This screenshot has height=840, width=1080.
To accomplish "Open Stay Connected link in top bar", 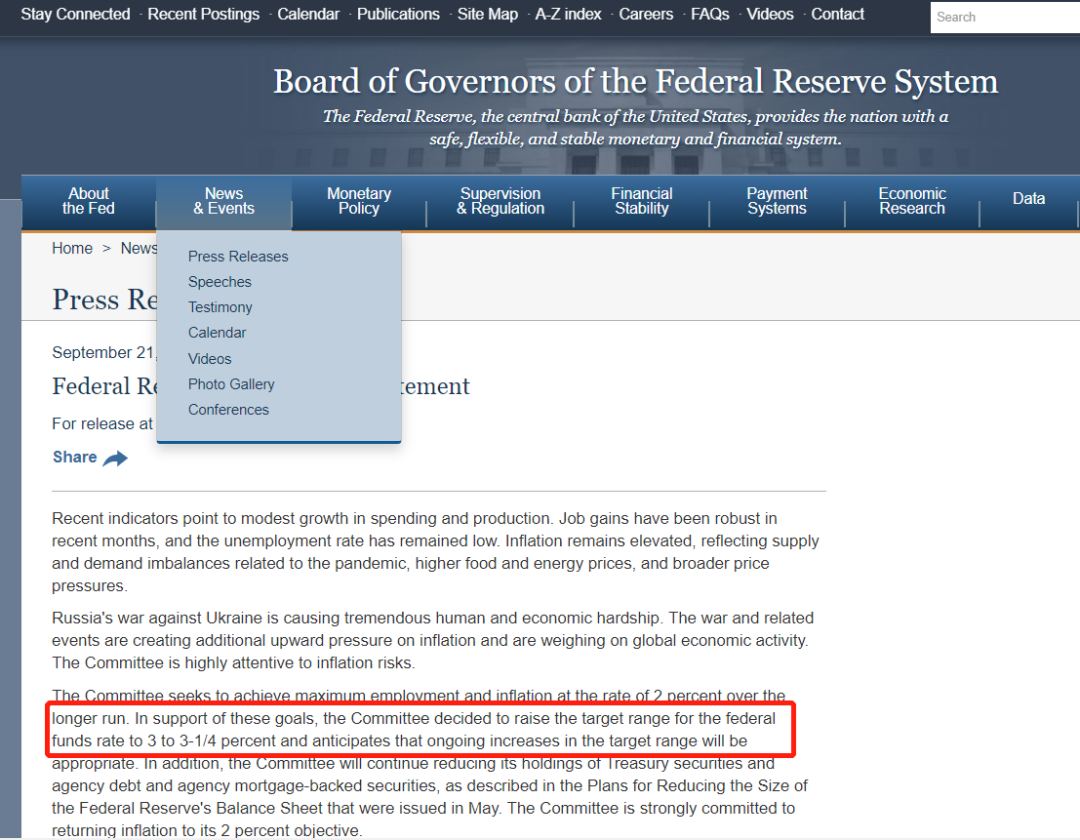I will (75, 14).
